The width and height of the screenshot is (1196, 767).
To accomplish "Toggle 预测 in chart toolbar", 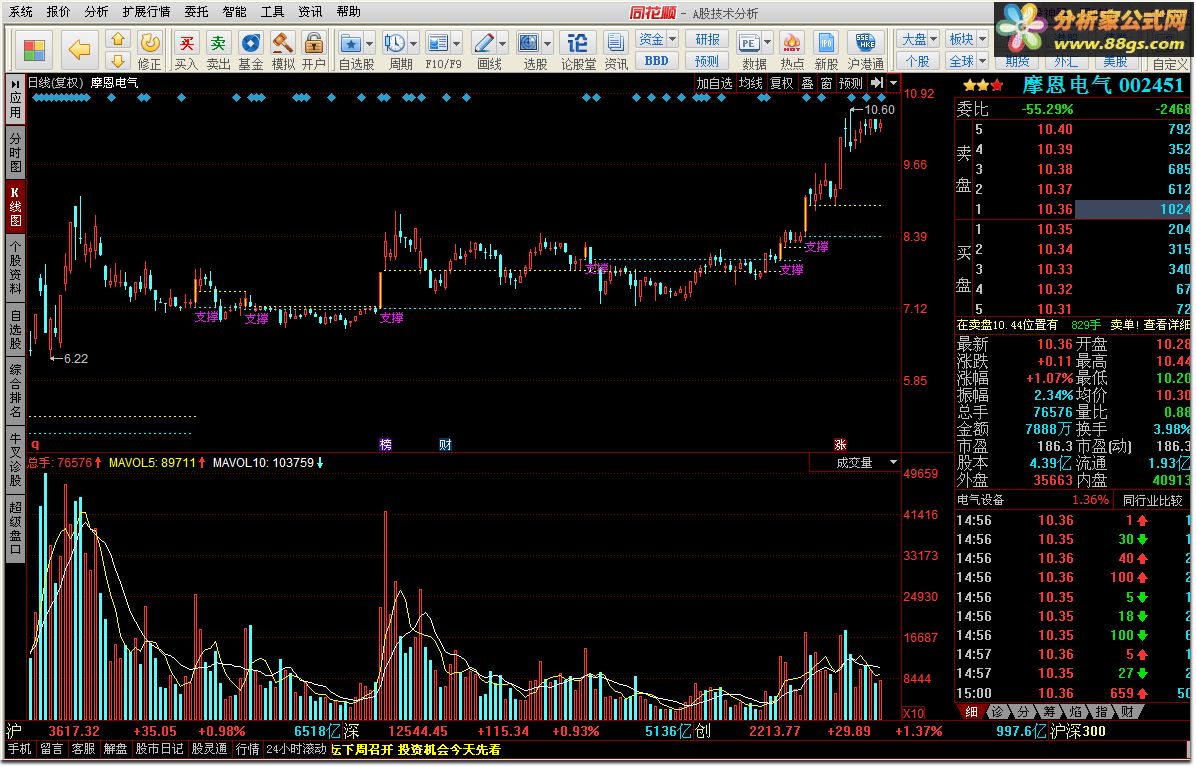I will coord(850,83).
